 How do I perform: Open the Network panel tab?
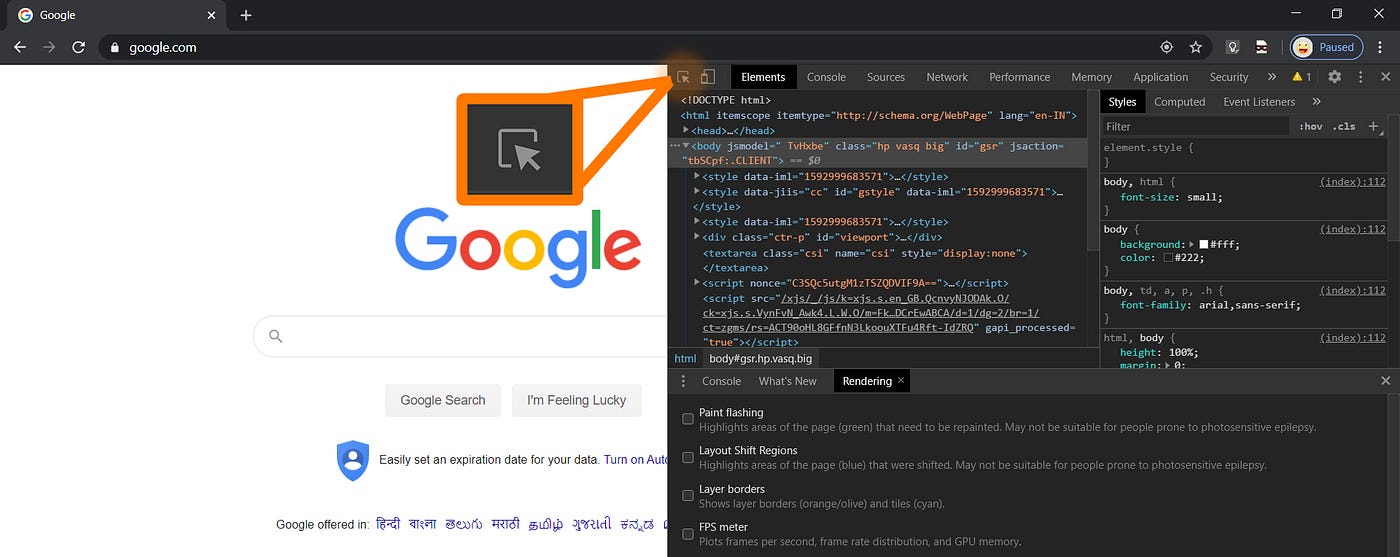(x=947, y=77)
